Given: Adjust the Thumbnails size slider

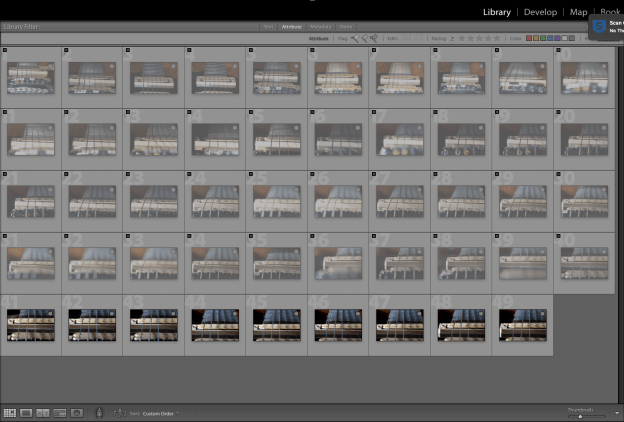Looking at the screenshot, I should point(580,415).
